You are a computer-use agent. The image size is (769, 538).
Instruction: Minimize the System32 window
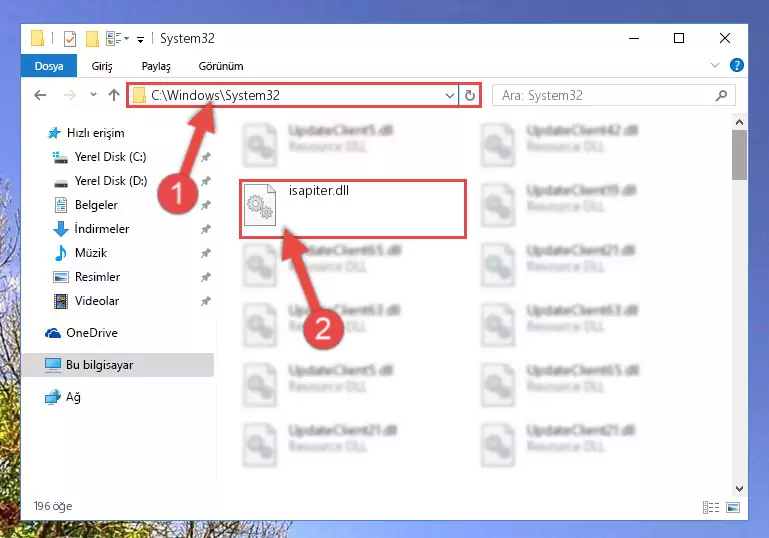634,38
